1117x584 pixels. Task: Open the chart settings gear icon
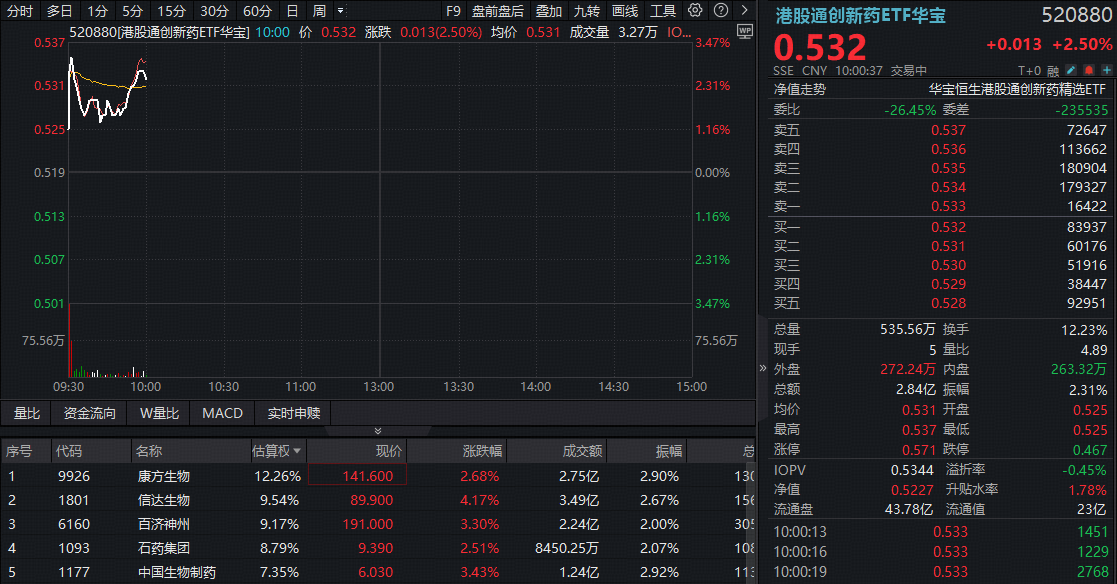pos(695,11)
